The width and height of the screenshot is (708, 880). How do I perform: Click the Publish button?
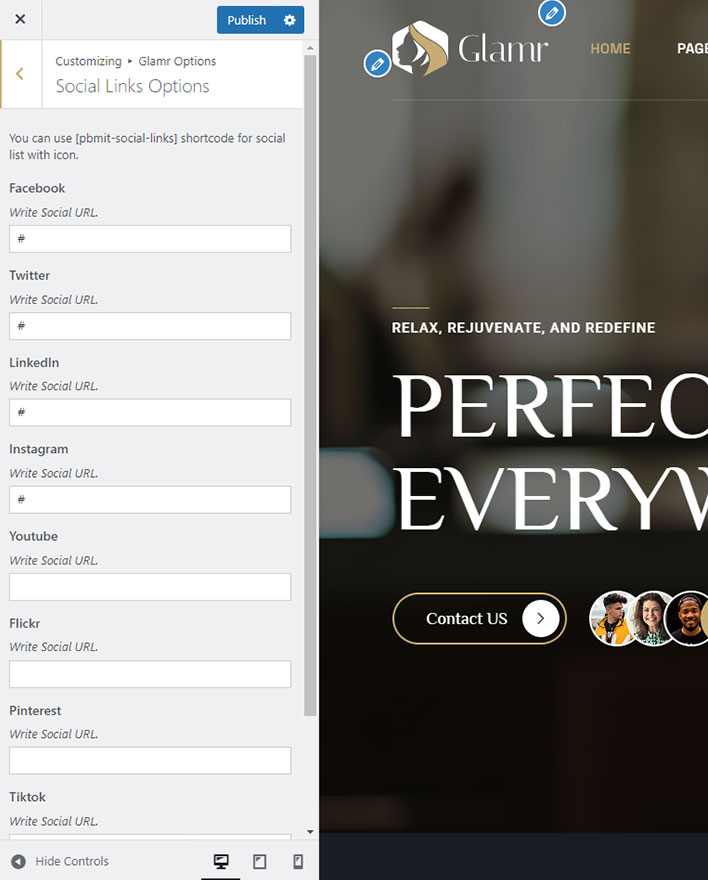(247, 20)
